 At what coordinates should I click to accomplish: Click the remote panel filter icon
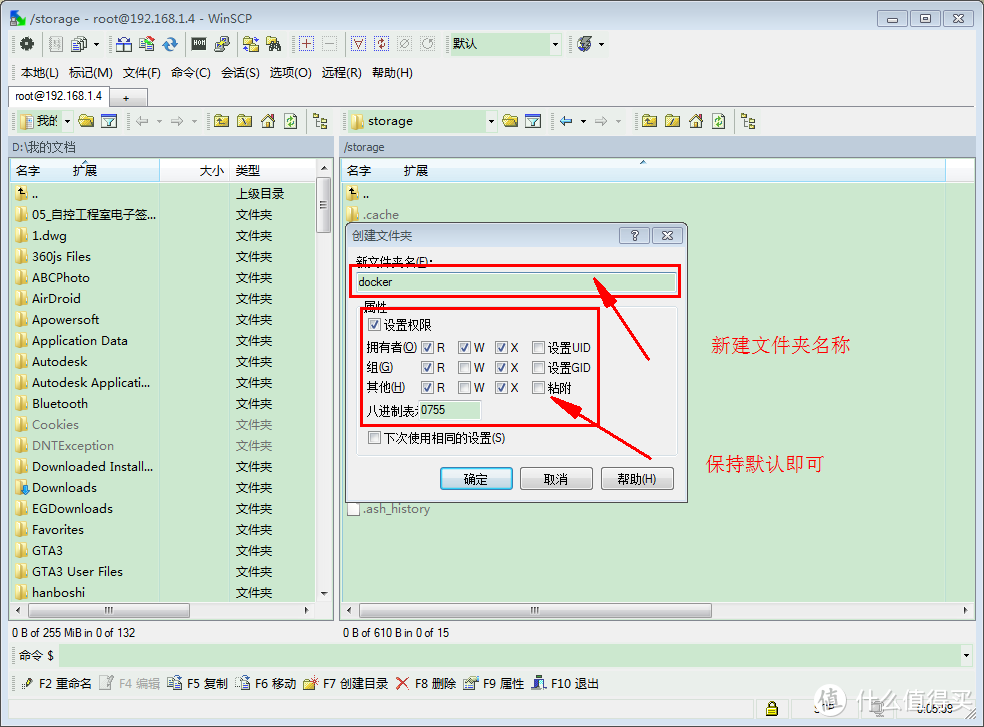click(x=533, y=121)
